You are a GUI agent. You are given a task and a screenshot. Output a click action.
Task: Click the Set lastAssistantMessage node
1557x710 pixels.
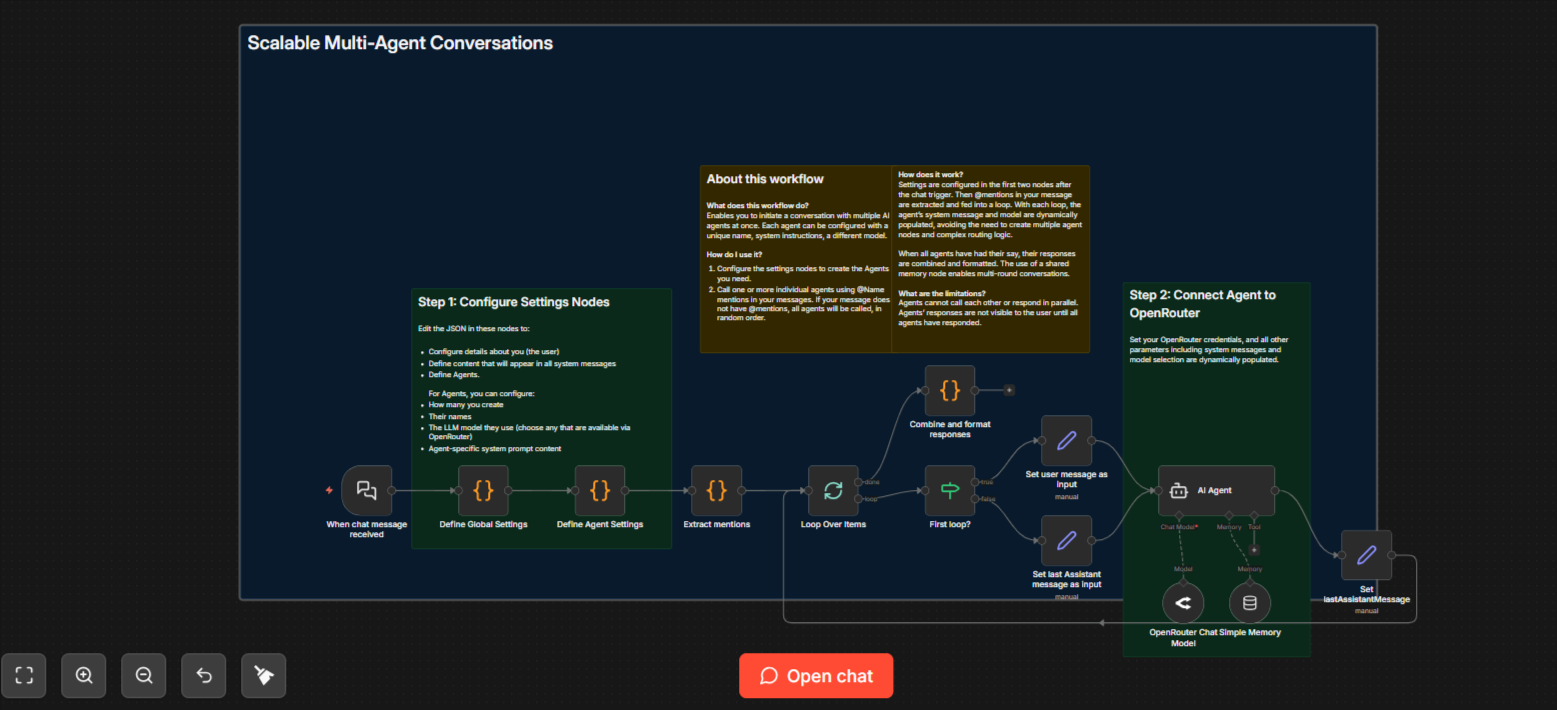pos(1366,555)
